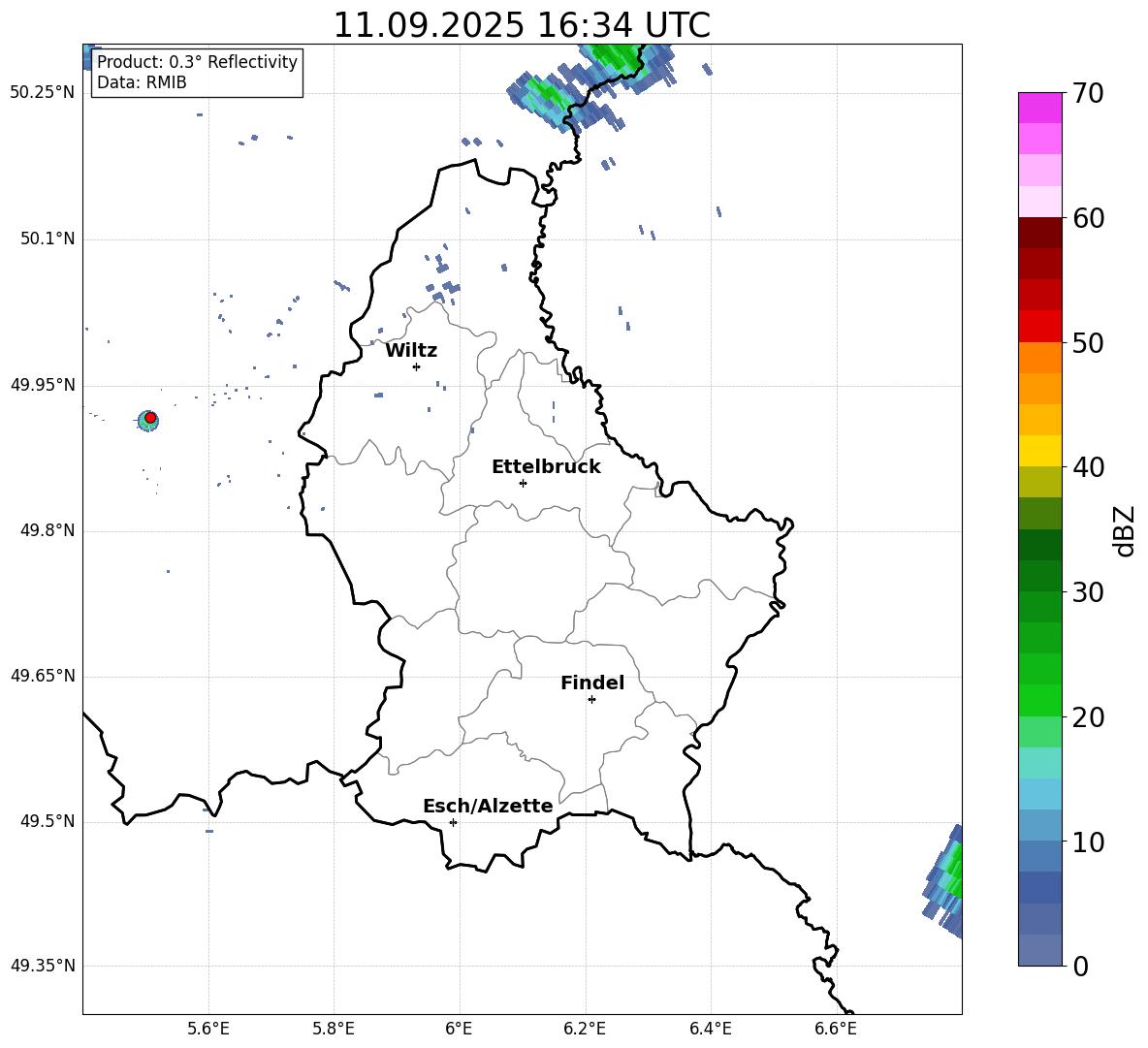Click the 49.5°N latitude label

click(48, 821)
